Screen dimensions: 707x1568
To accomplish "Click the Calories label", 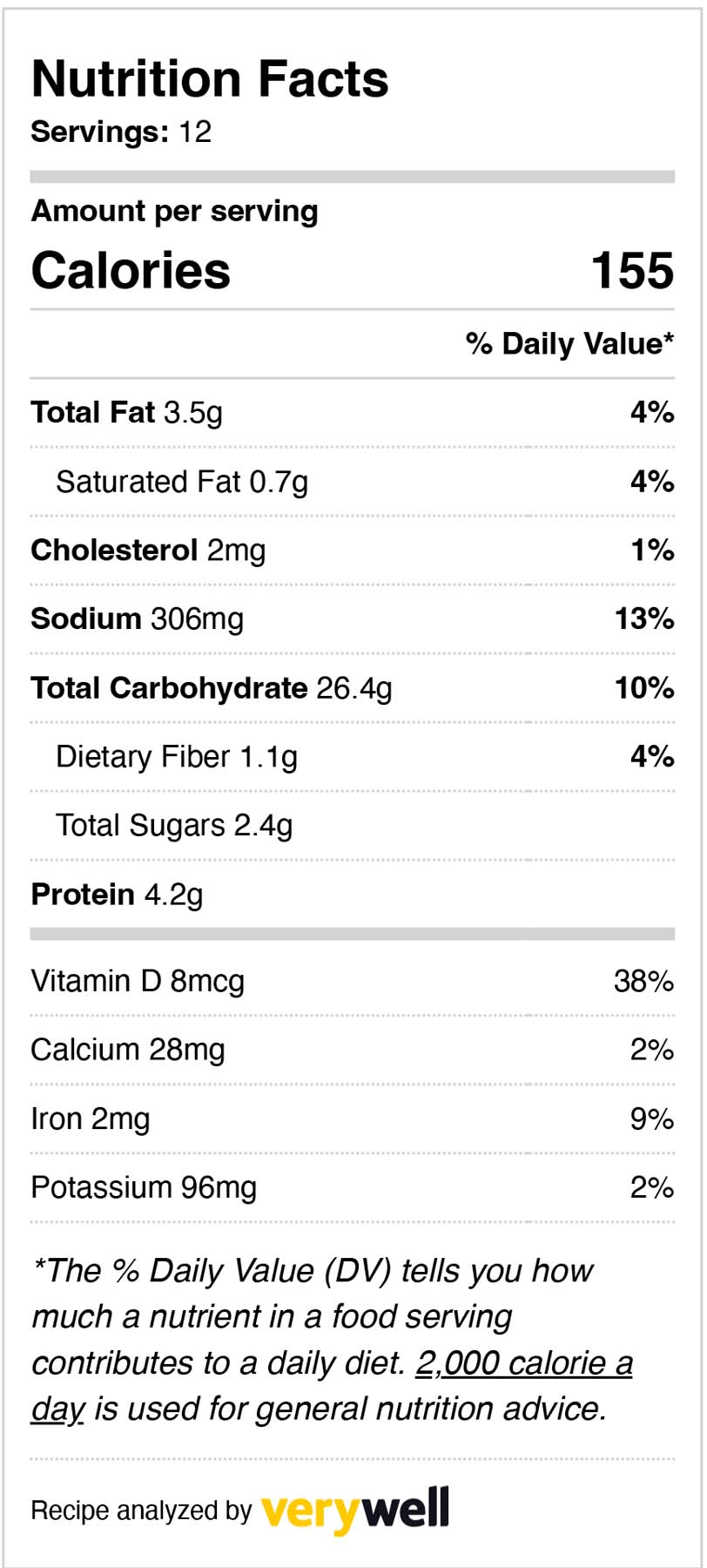I will pos(131,270).
